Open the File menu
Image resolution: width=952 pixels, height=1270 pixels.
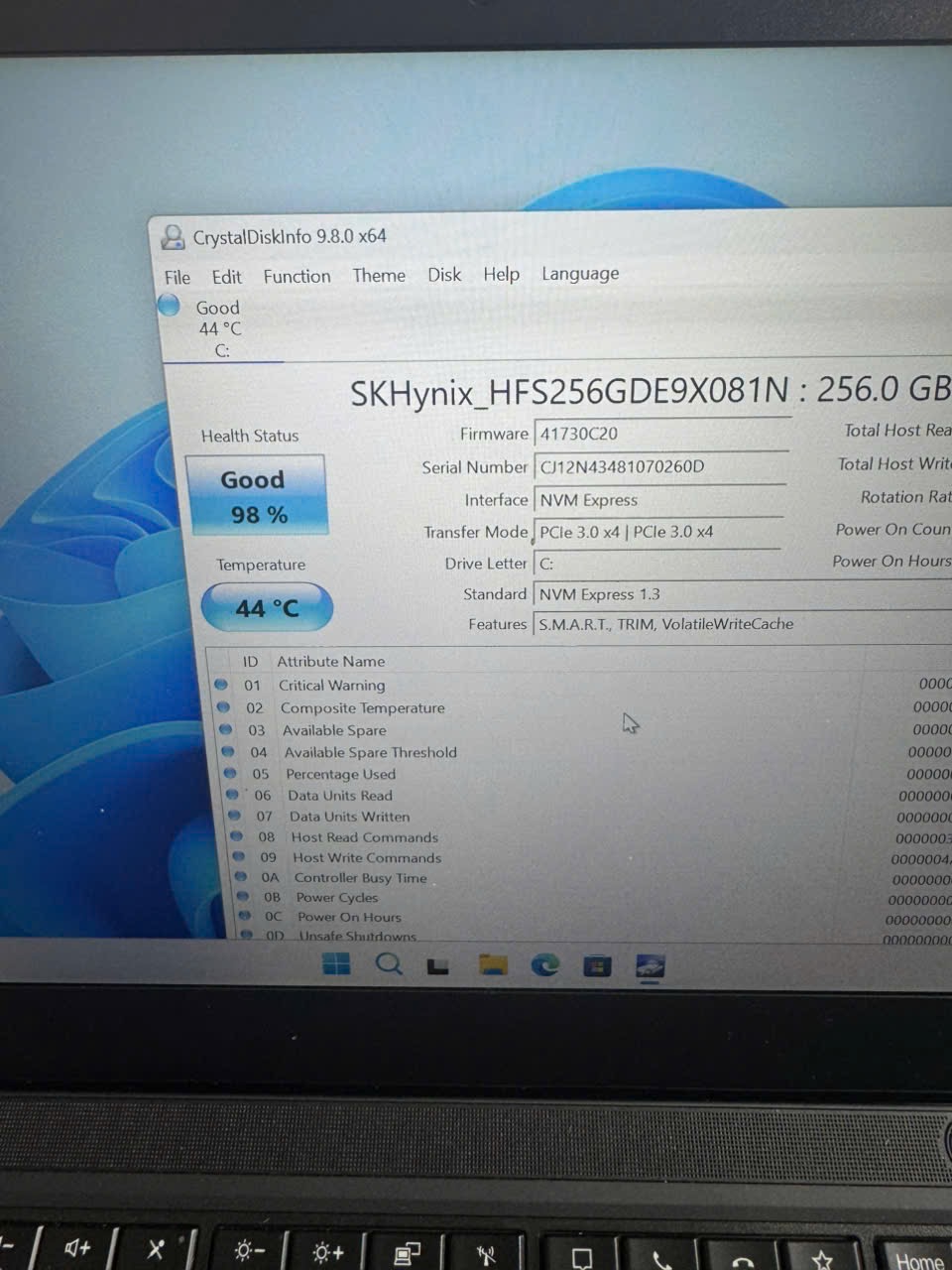tap(178, 278)
